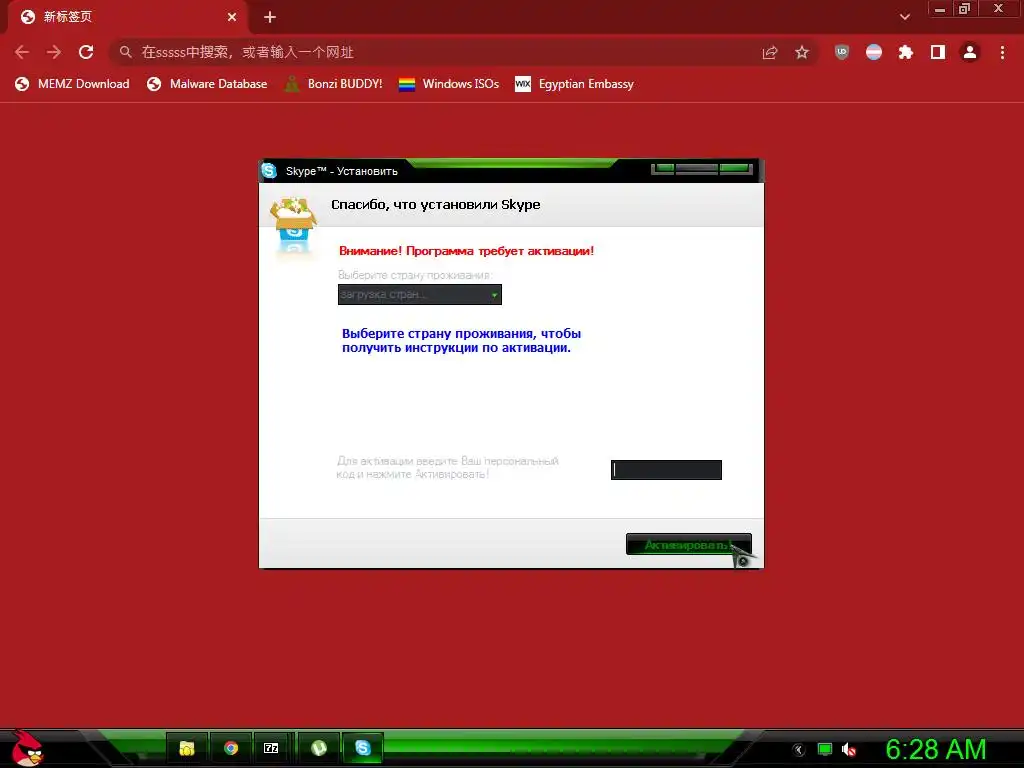Open the uBlock shield extension
The image size is (1024, 768).
point(842,52)
